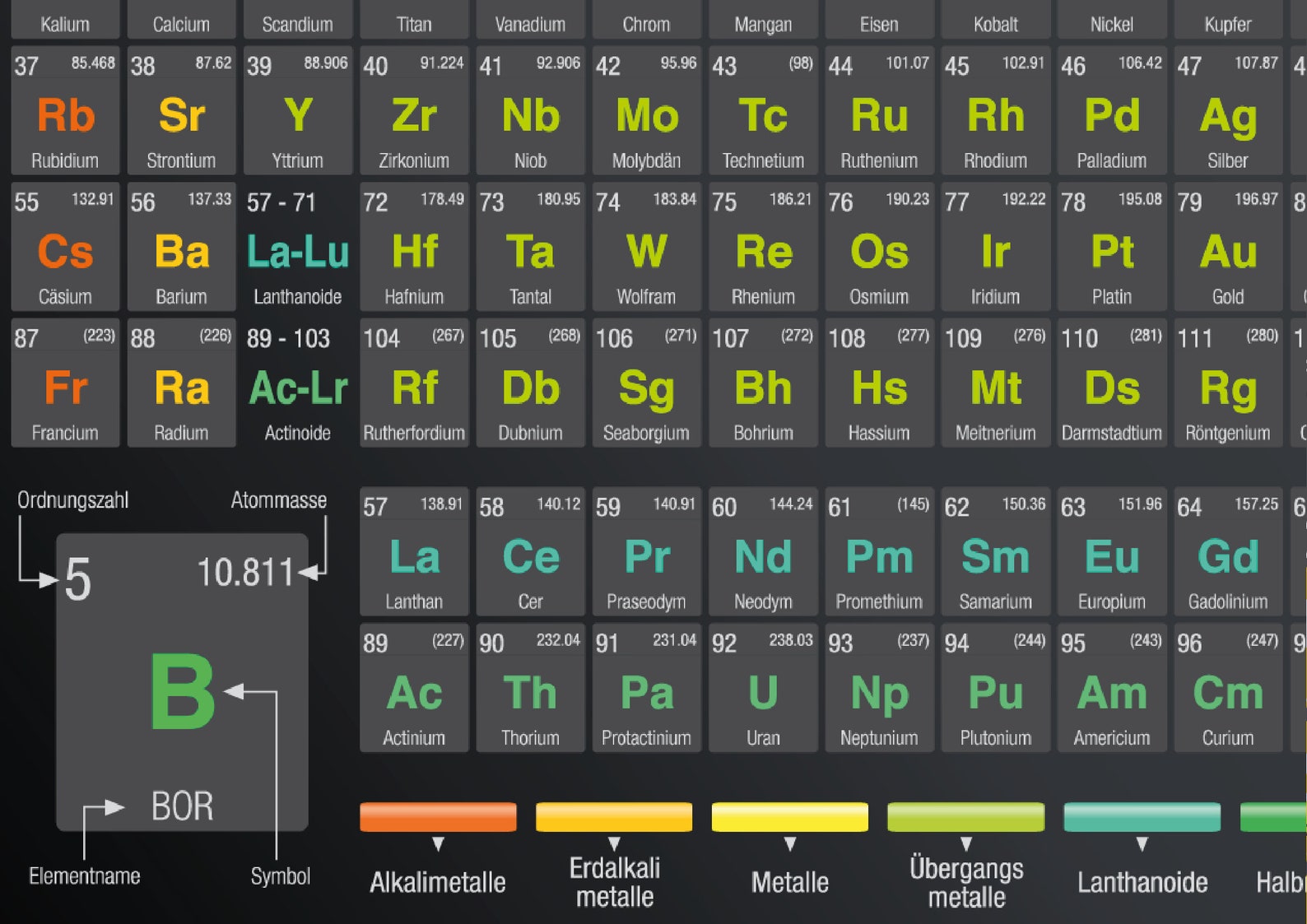Click the Lanthanoide legend label

coord(1142,883)
